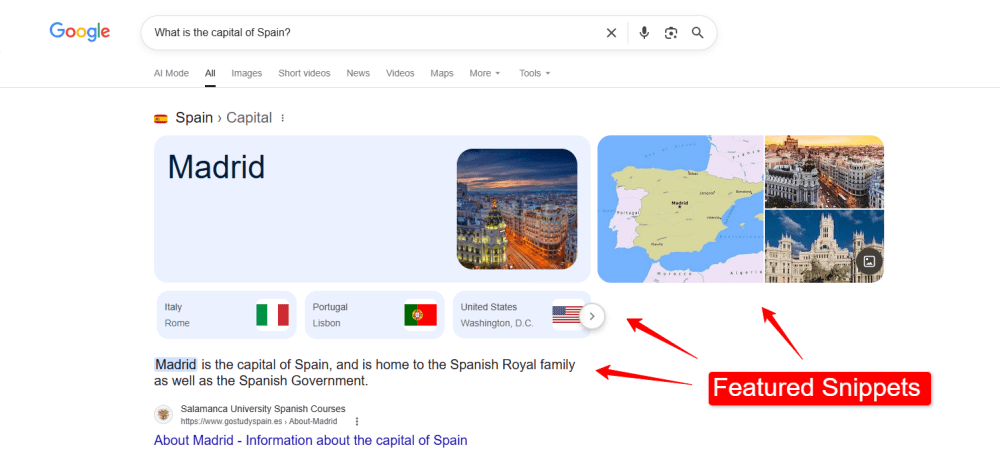Click the gostudyspain.es URL text
This screenshot has width=1000, height=461.
(259, 421)
